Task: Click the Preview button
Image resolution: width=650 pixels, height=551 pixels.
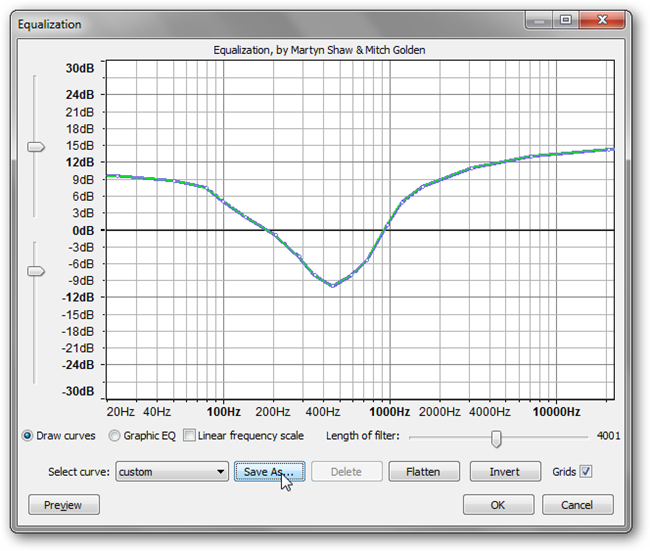Action: coord(64,505)
